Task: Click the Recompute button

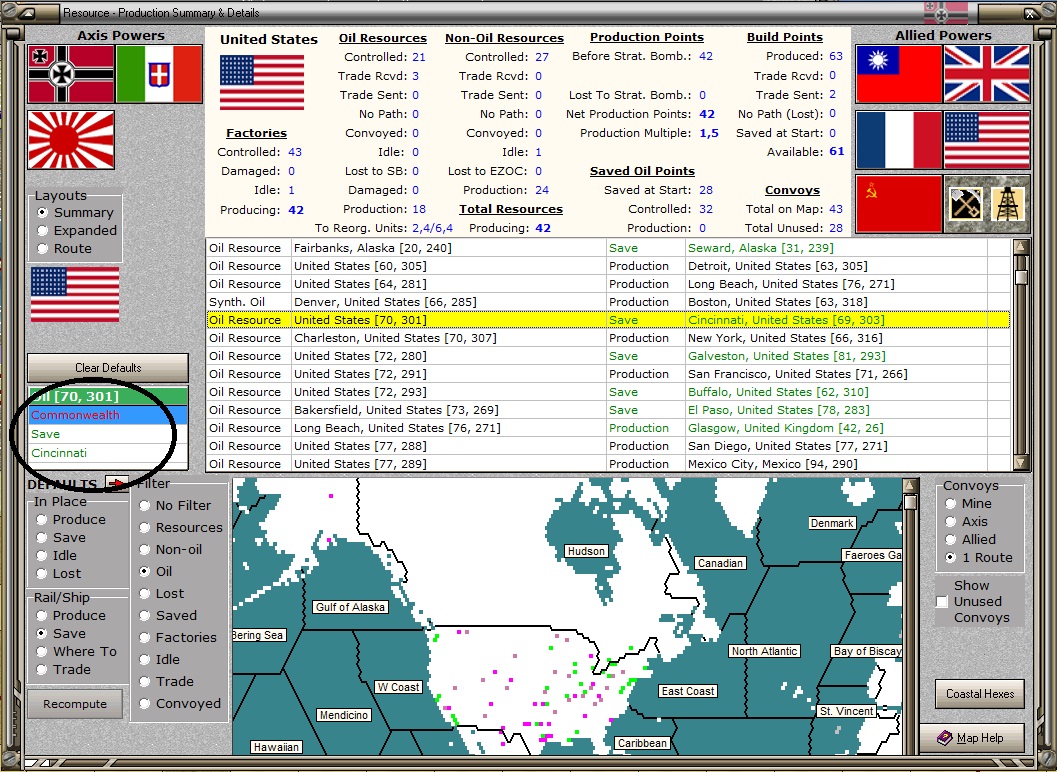Action: (x=75, y=704)
